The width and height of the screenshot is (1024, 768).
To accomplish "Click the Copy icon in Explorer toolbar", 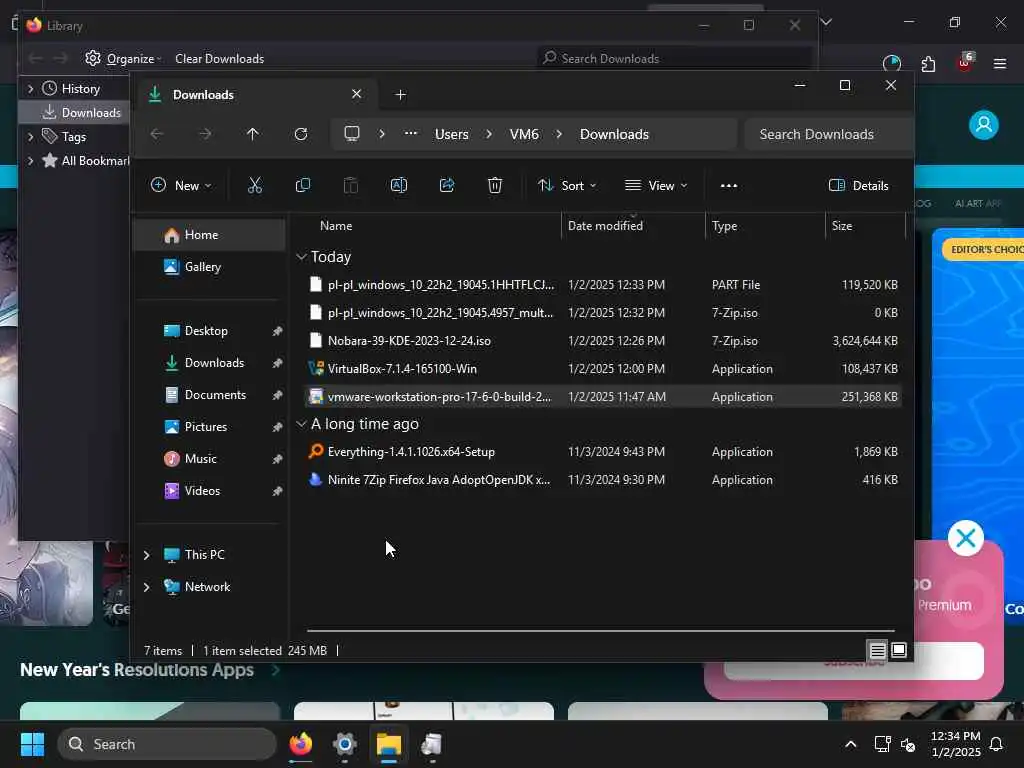I will (302, 185).
